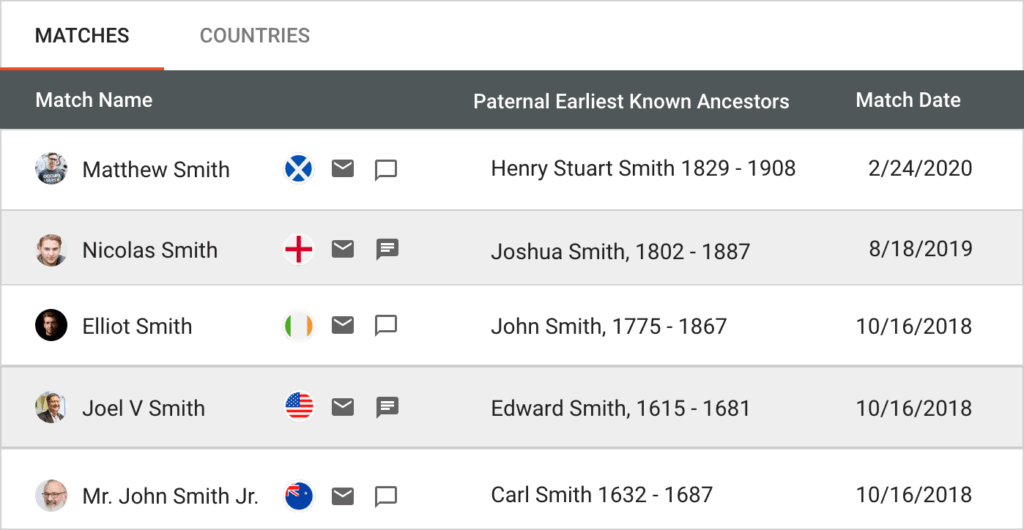Screen dimensions: 1024x530
Task: Click the Scotland flag next to Matthew Smith
Action: [x=299, y=169]
